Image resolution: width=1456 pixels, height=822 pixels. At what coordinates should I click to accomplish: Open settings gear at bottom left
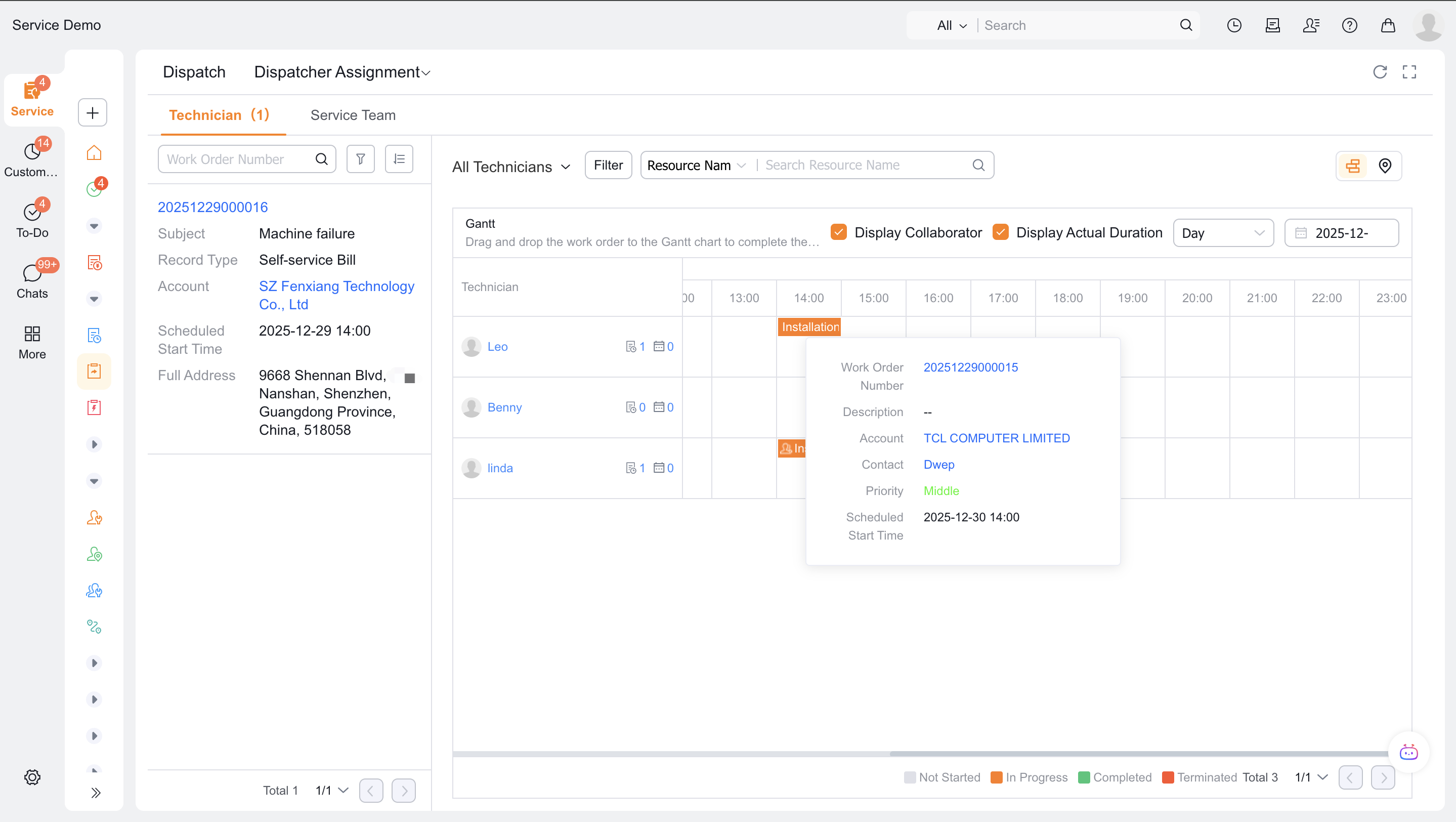click(x=32, y=777)
